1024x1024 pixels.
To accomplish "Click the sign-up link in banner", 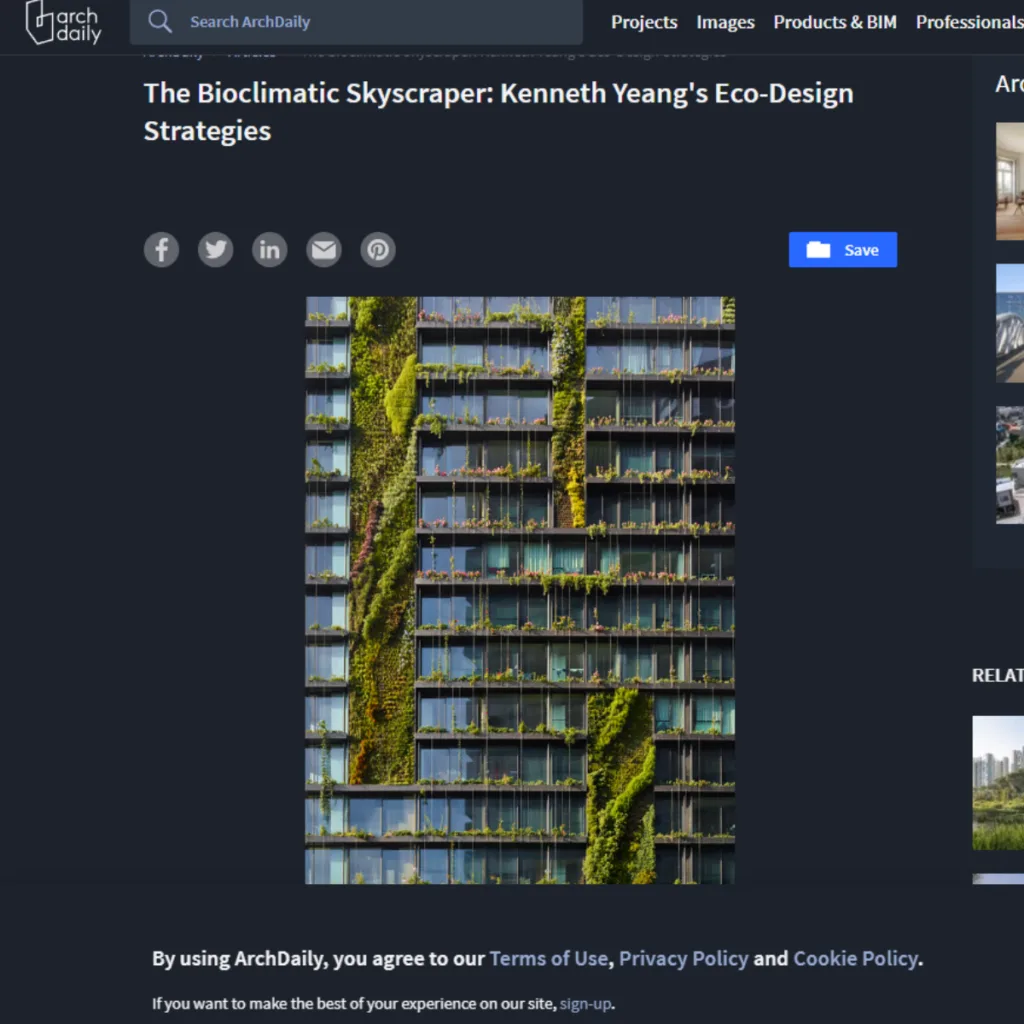I will pyautogui.click(x=585, y=1003).
